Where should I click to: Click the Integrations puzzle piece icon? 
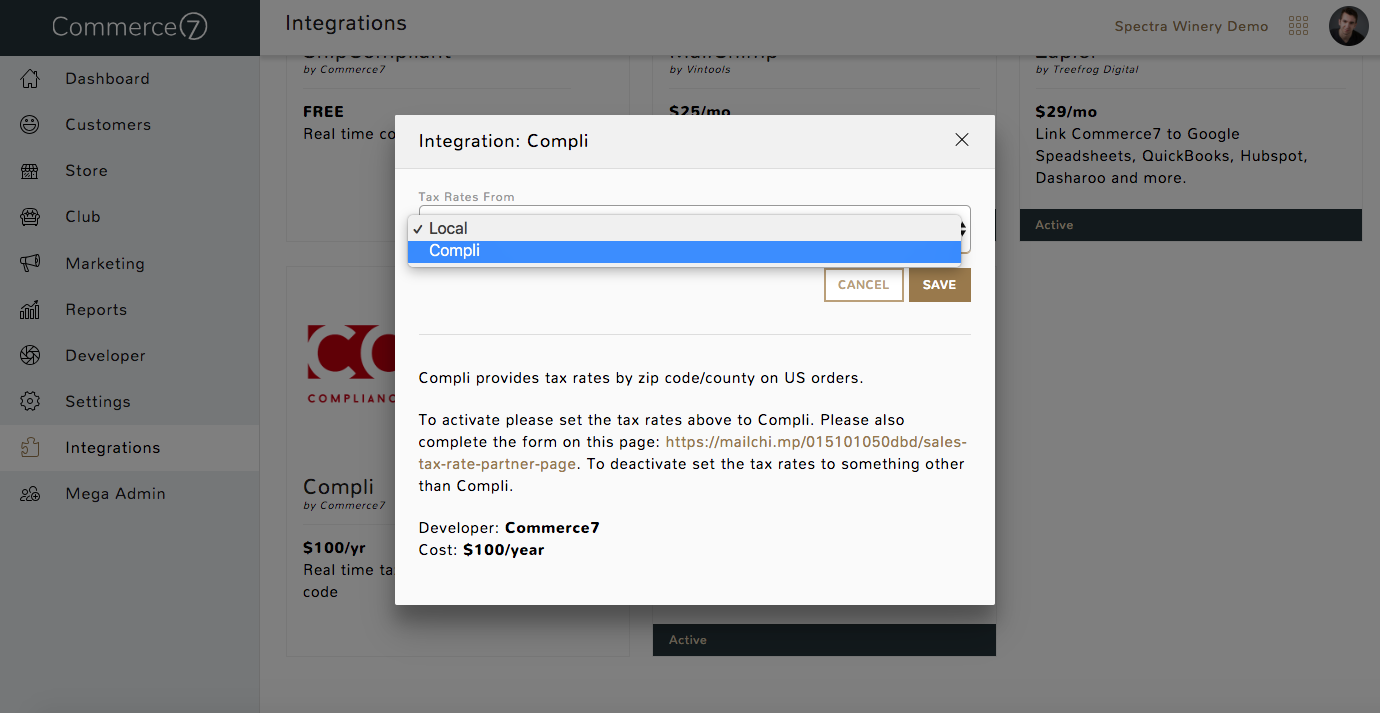(x=30, y=448)
